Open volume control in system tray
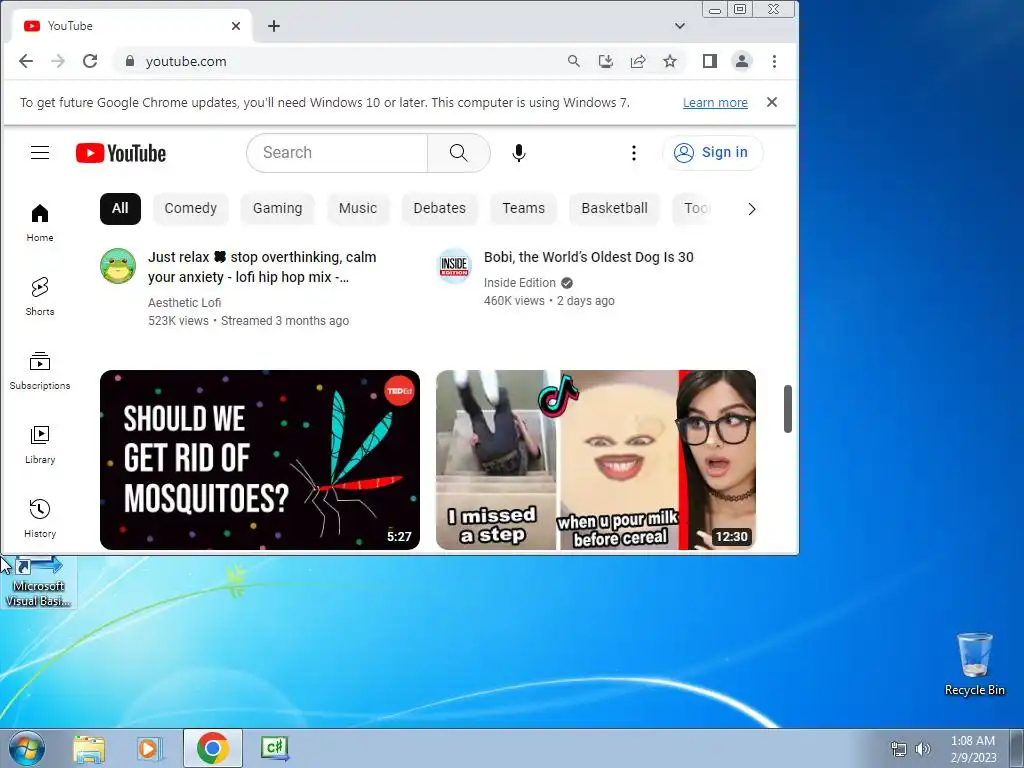The width and height of the screenshot is (1024, 768). pos(923,749)
